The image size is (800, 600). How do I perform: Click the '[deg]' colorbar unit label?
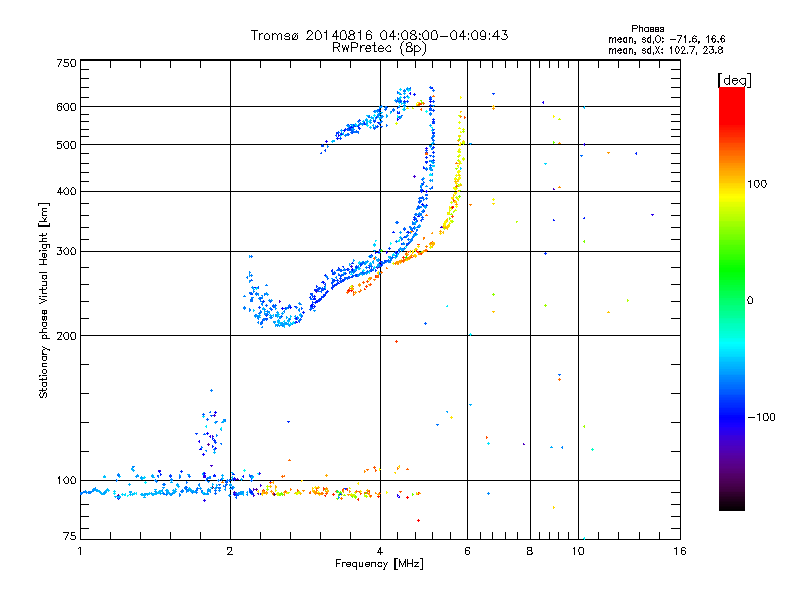(x=734, y=80)
